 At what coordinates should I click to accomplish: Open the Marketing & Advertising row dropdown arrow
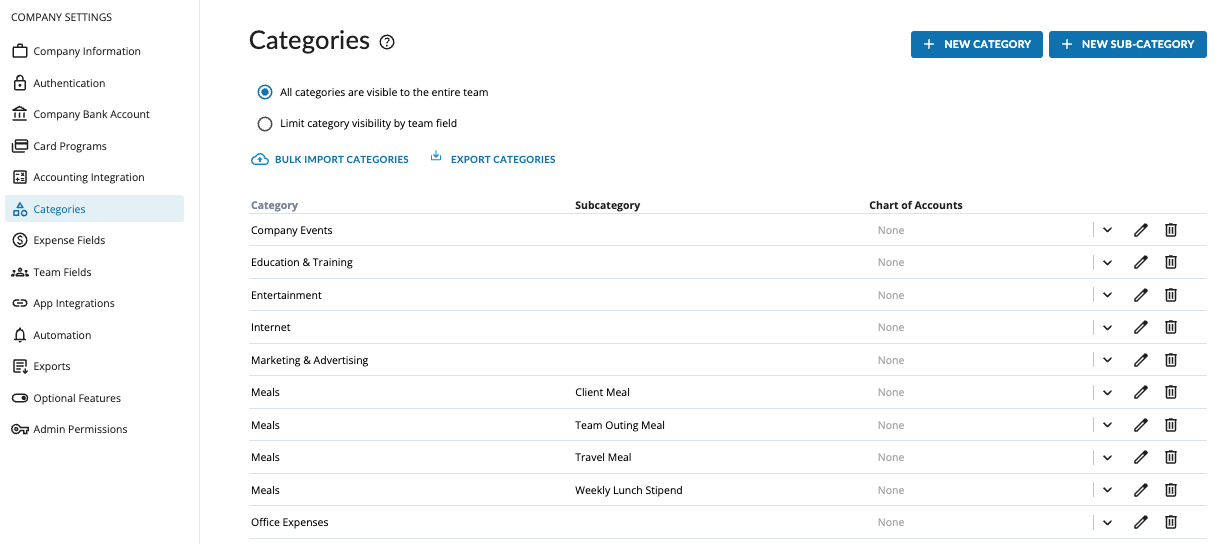tap(1107, 360)
